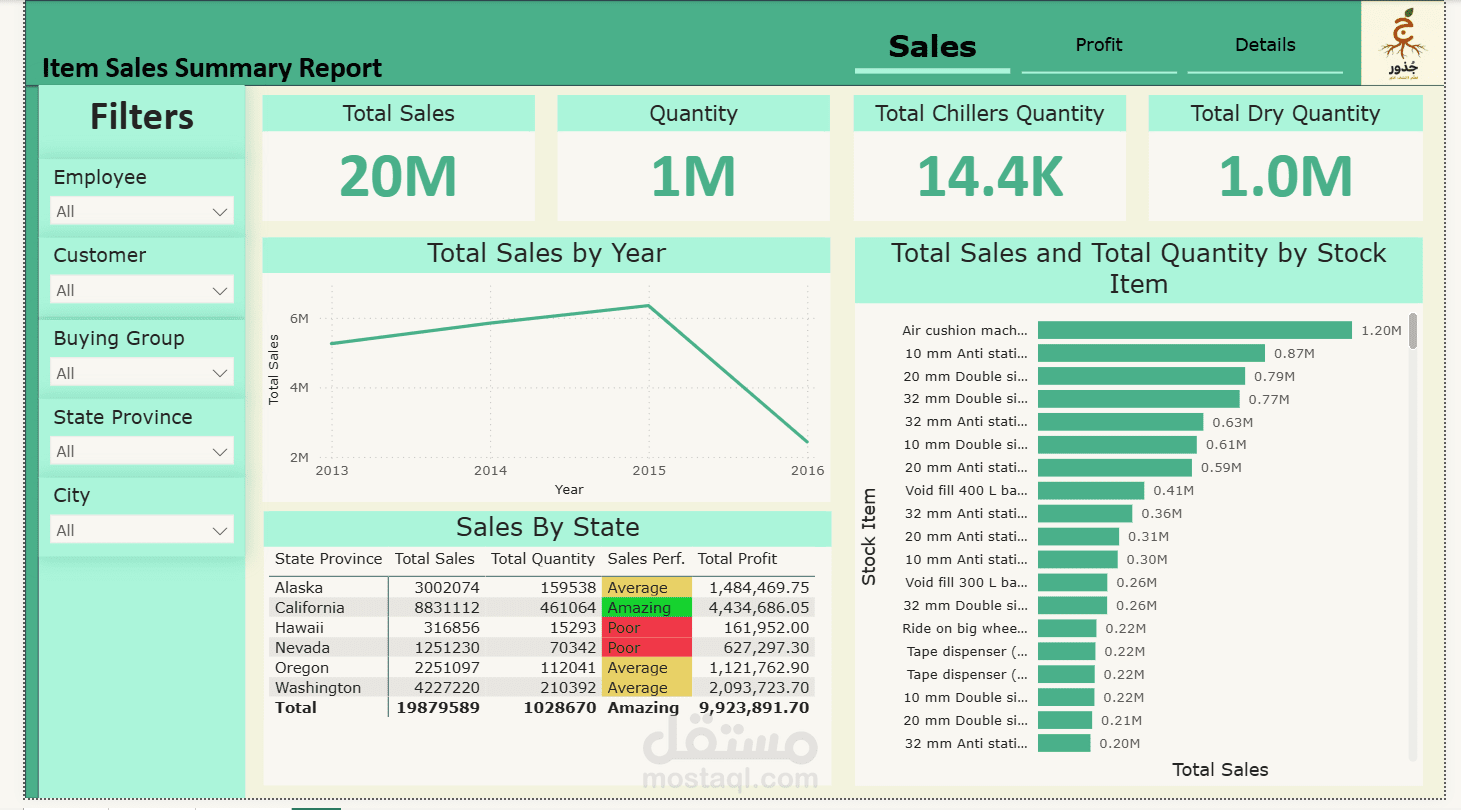1461x810 pixels.
Task: Expand the State Province filter dropdown
Action: [141, 451]
